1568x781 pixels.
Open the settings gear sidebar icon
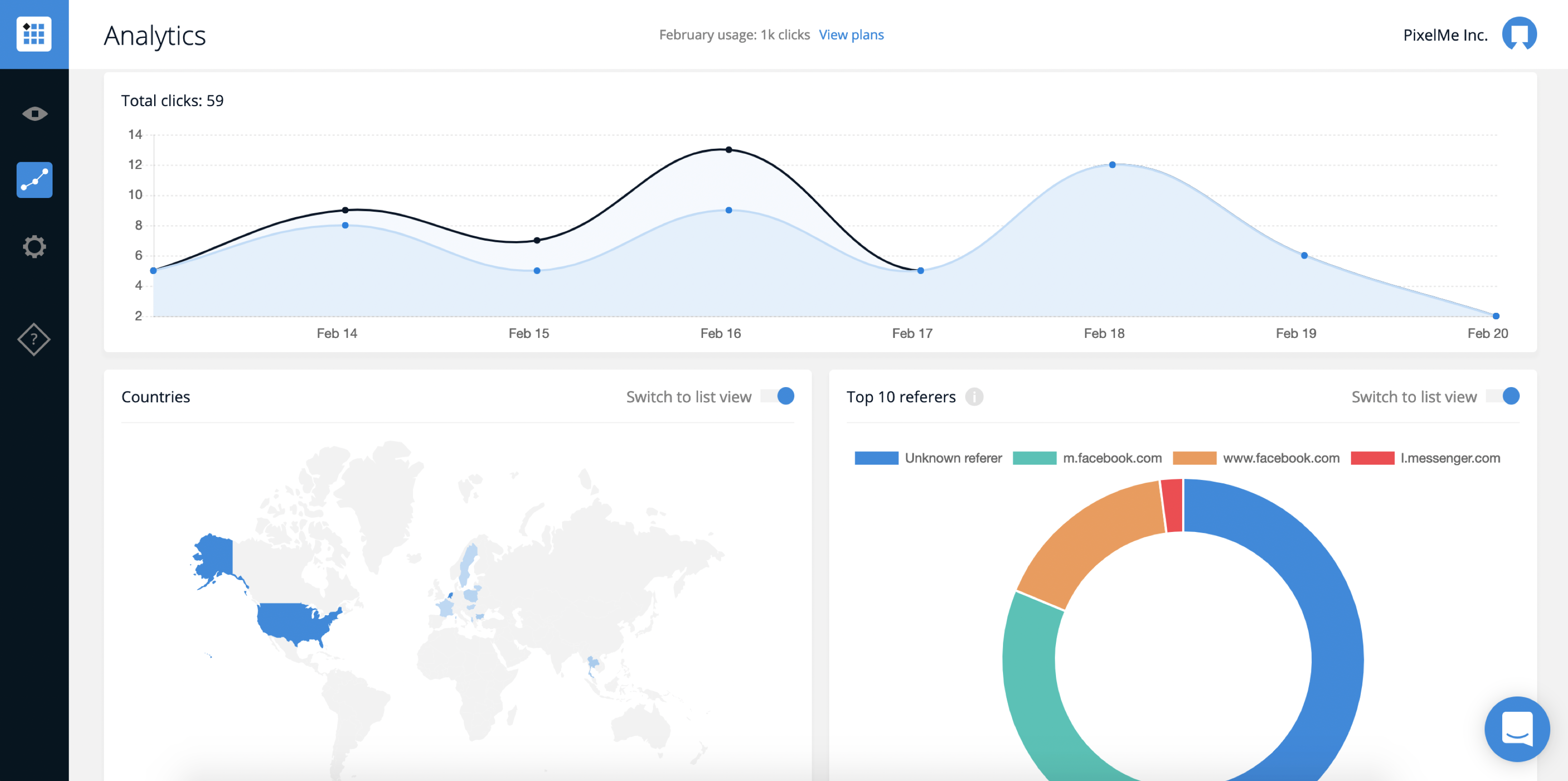34,247
